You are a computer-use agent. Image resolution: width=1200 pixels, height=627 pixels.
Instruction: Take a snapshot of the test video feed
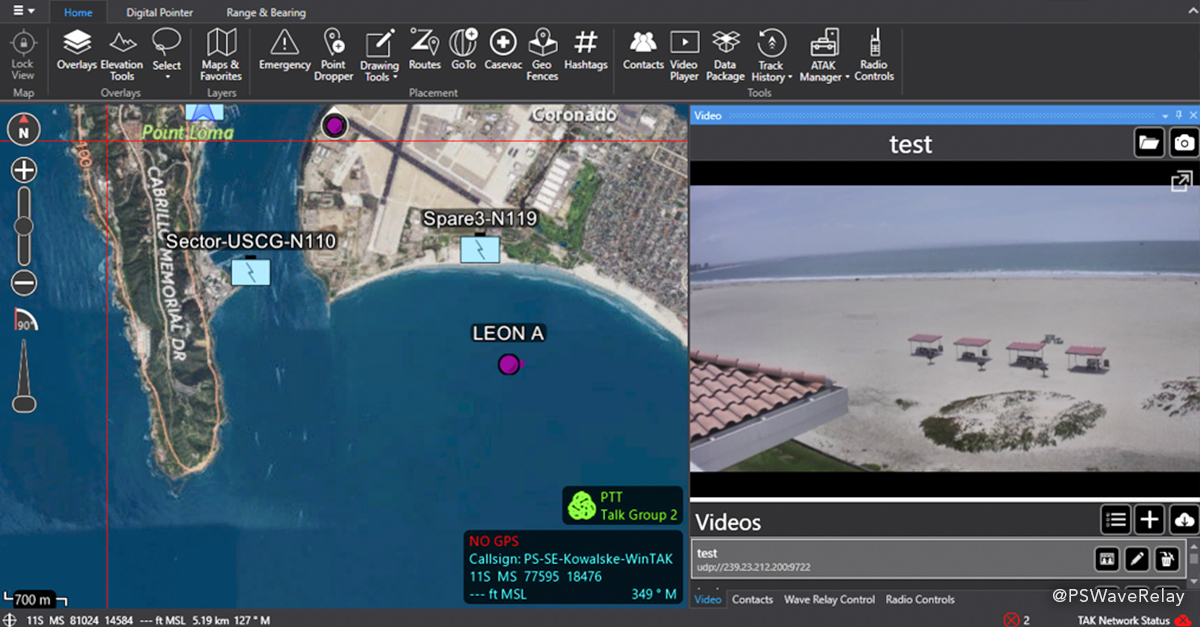click(x=1184, y=143)
